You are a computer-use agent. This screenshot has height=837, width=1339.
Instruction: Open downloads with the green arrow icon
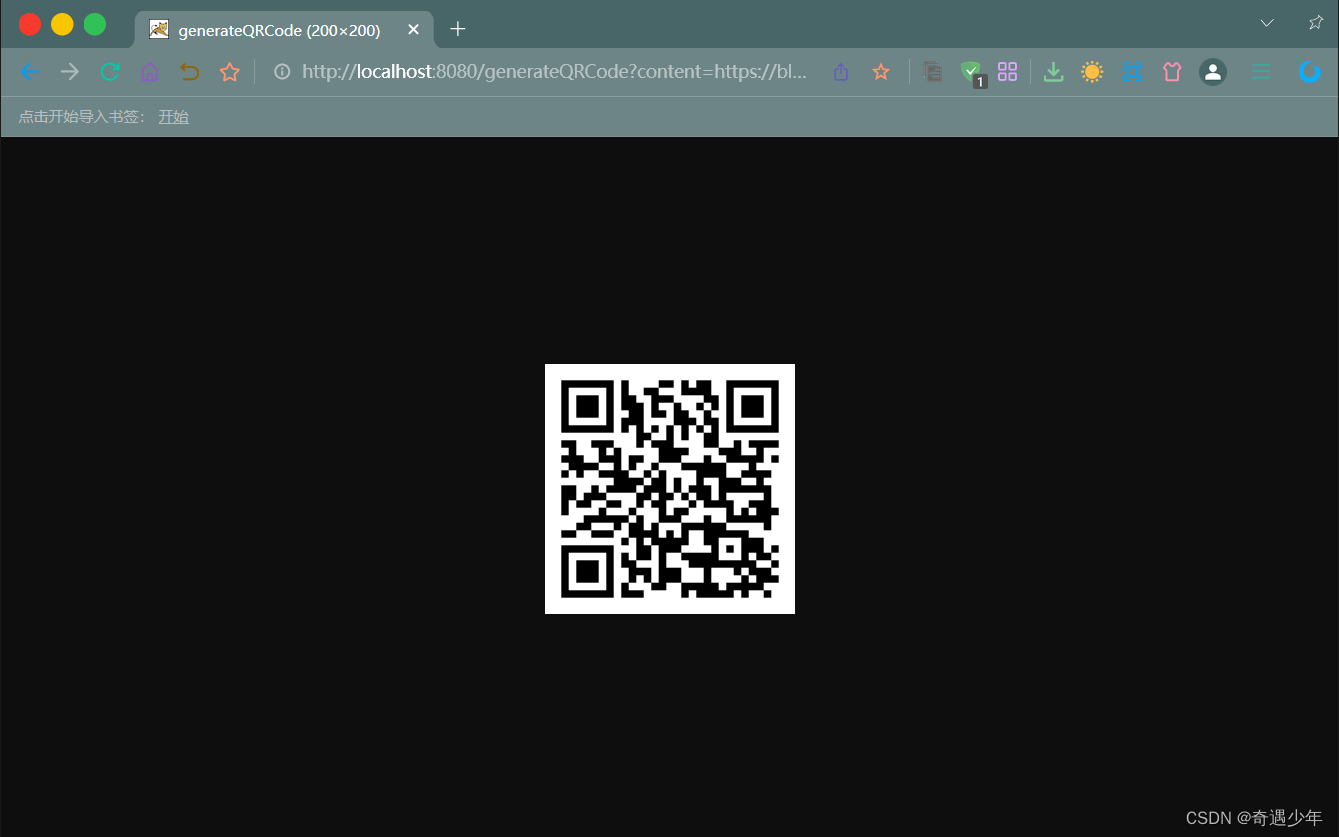pos(1053,72)
